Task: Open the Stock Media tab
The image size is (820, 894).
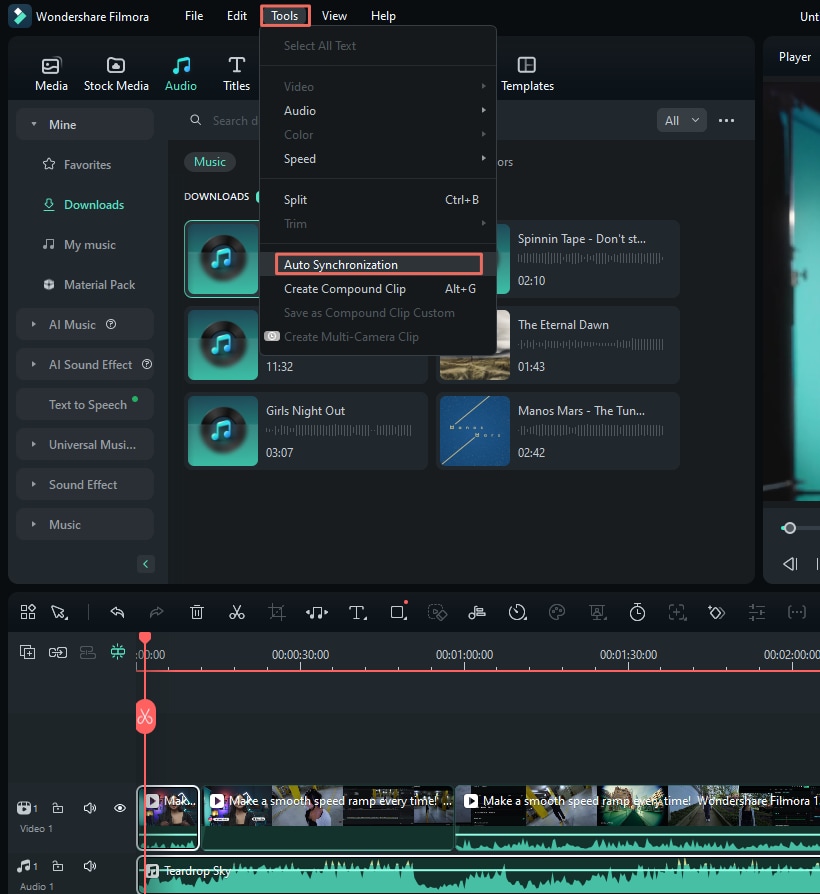Action: tap(116, 74)
